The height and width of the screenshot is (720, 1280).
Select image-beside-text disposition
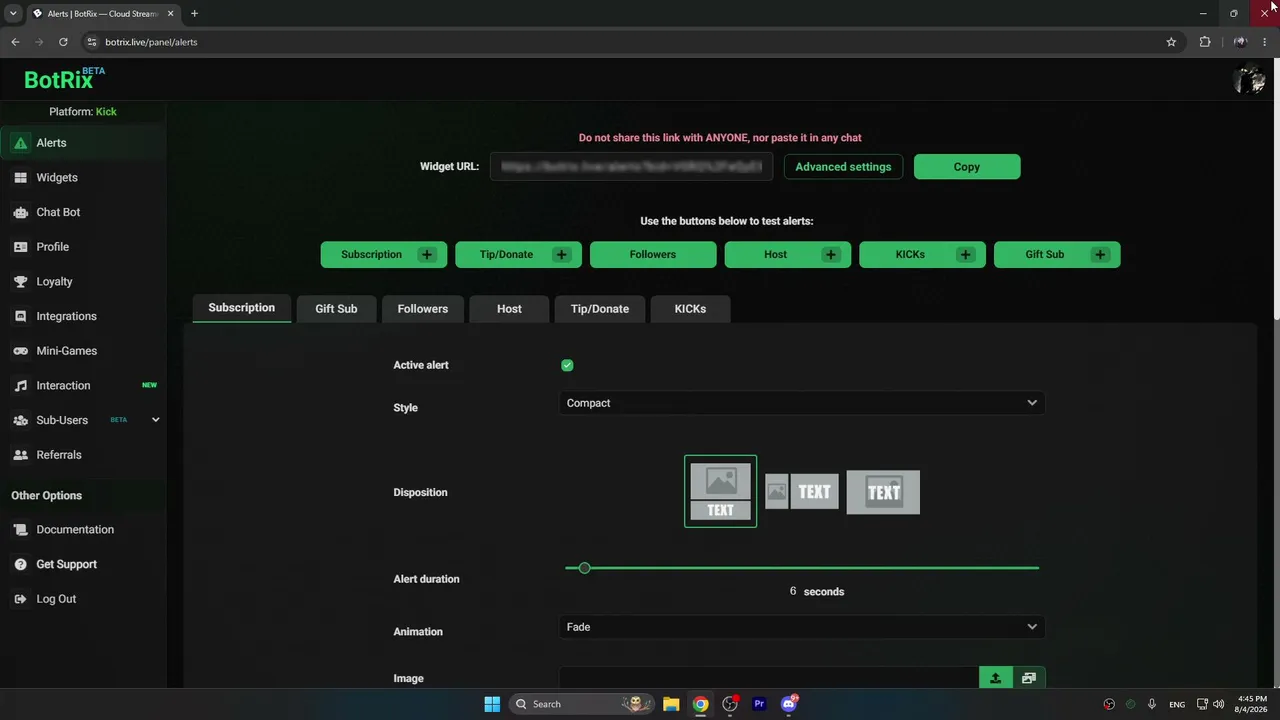click(x=802, y=492)
